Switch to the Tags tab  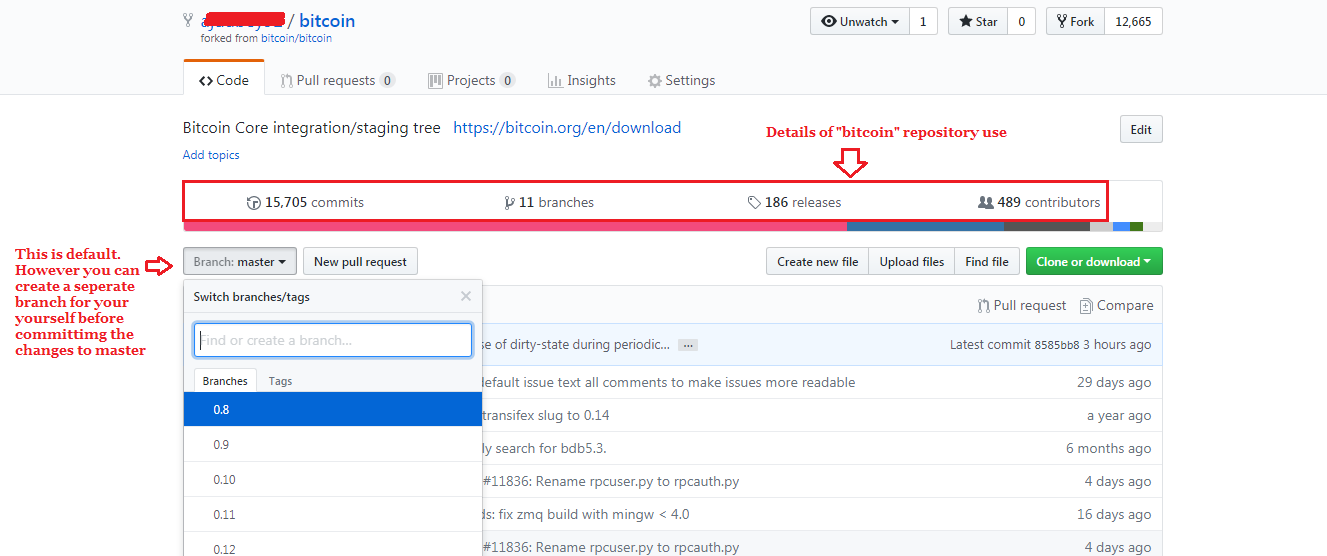pyautogui.click(x=280, y=381)
